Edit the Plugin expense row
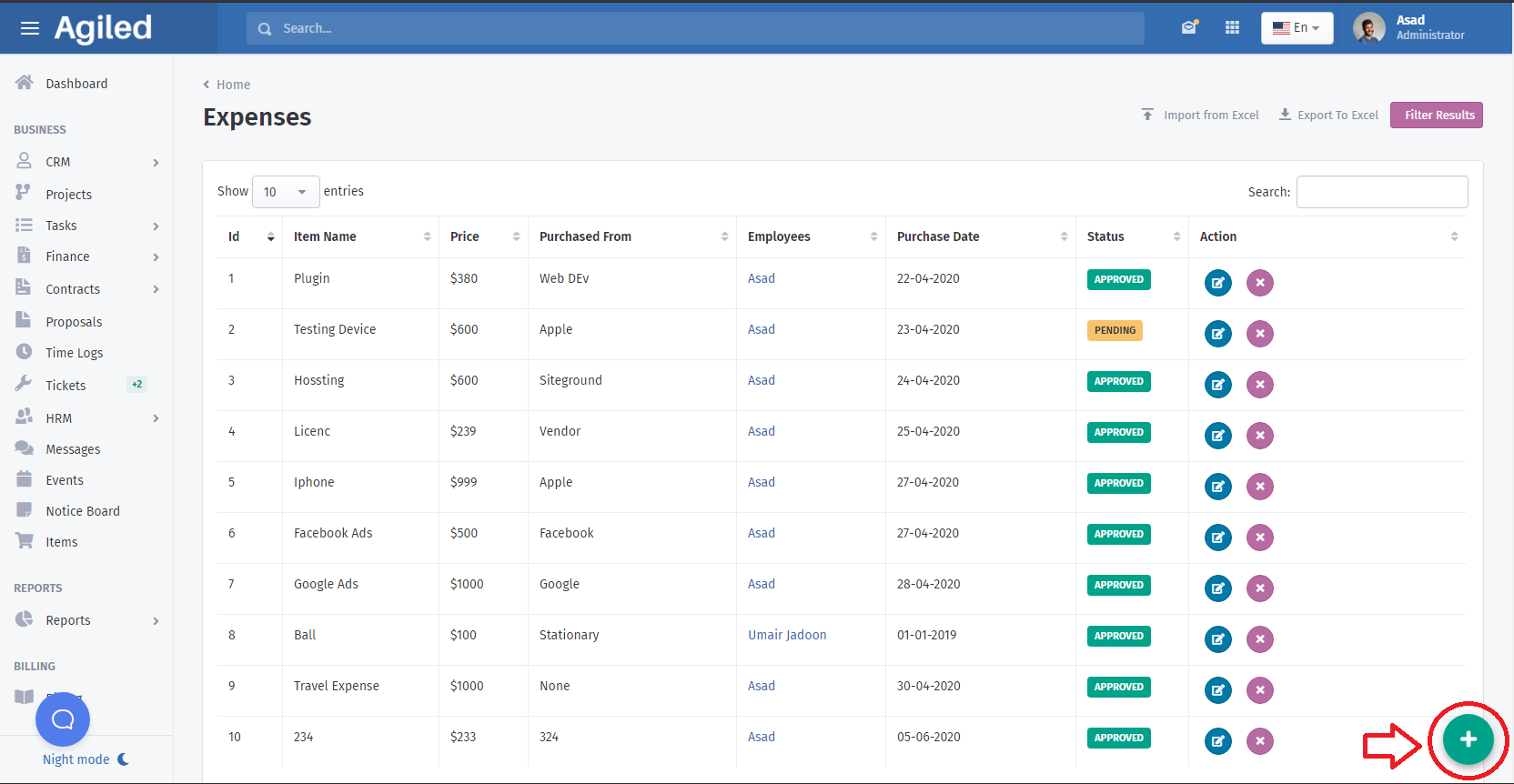Screen dimensions: 1514x784 coord(1217,283)
